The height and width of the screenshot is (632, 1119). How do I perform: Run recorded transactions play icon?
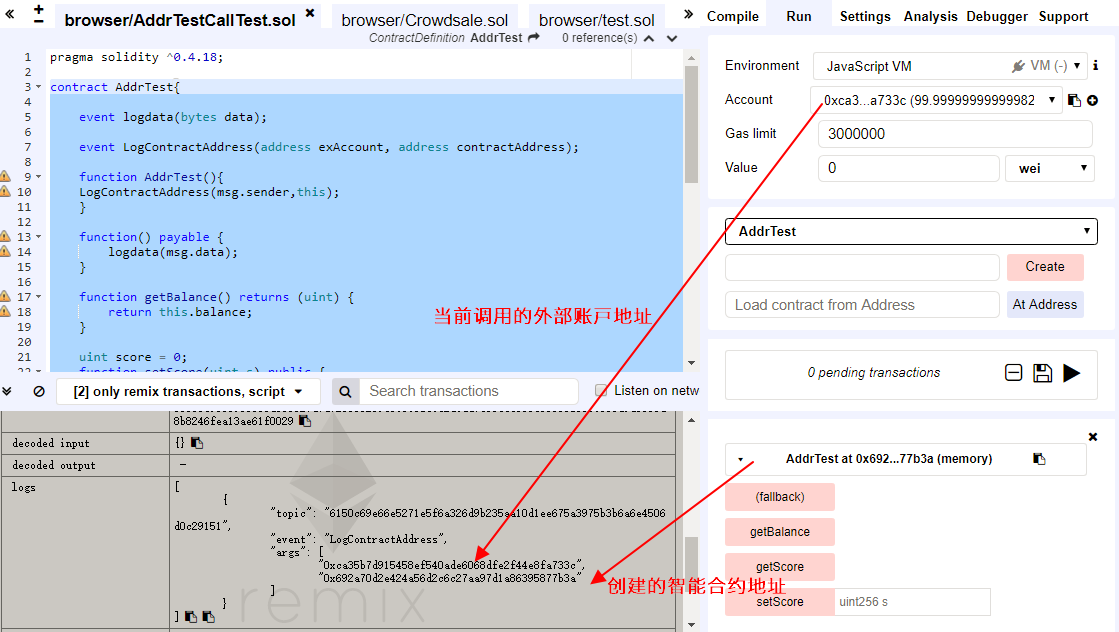[1071, 372]
